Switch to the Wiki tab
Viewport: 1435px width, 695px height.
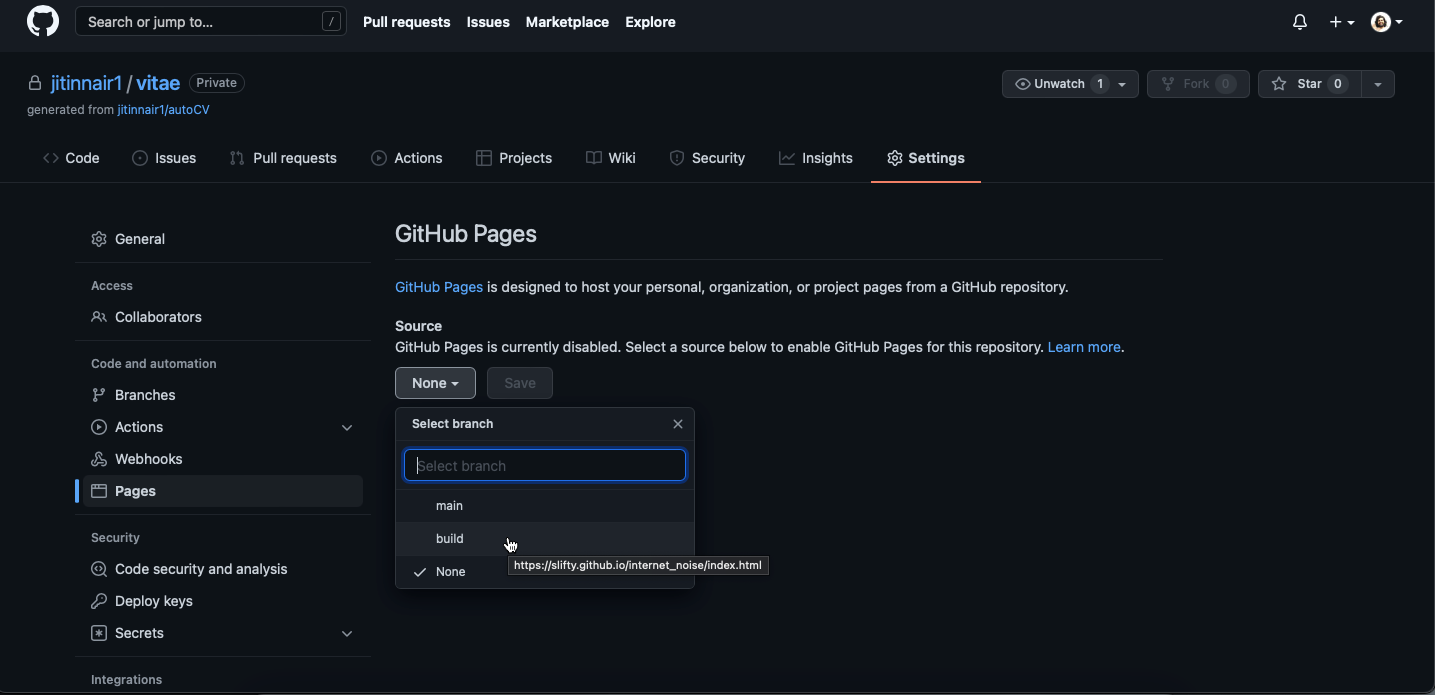[x=611, y=158]
